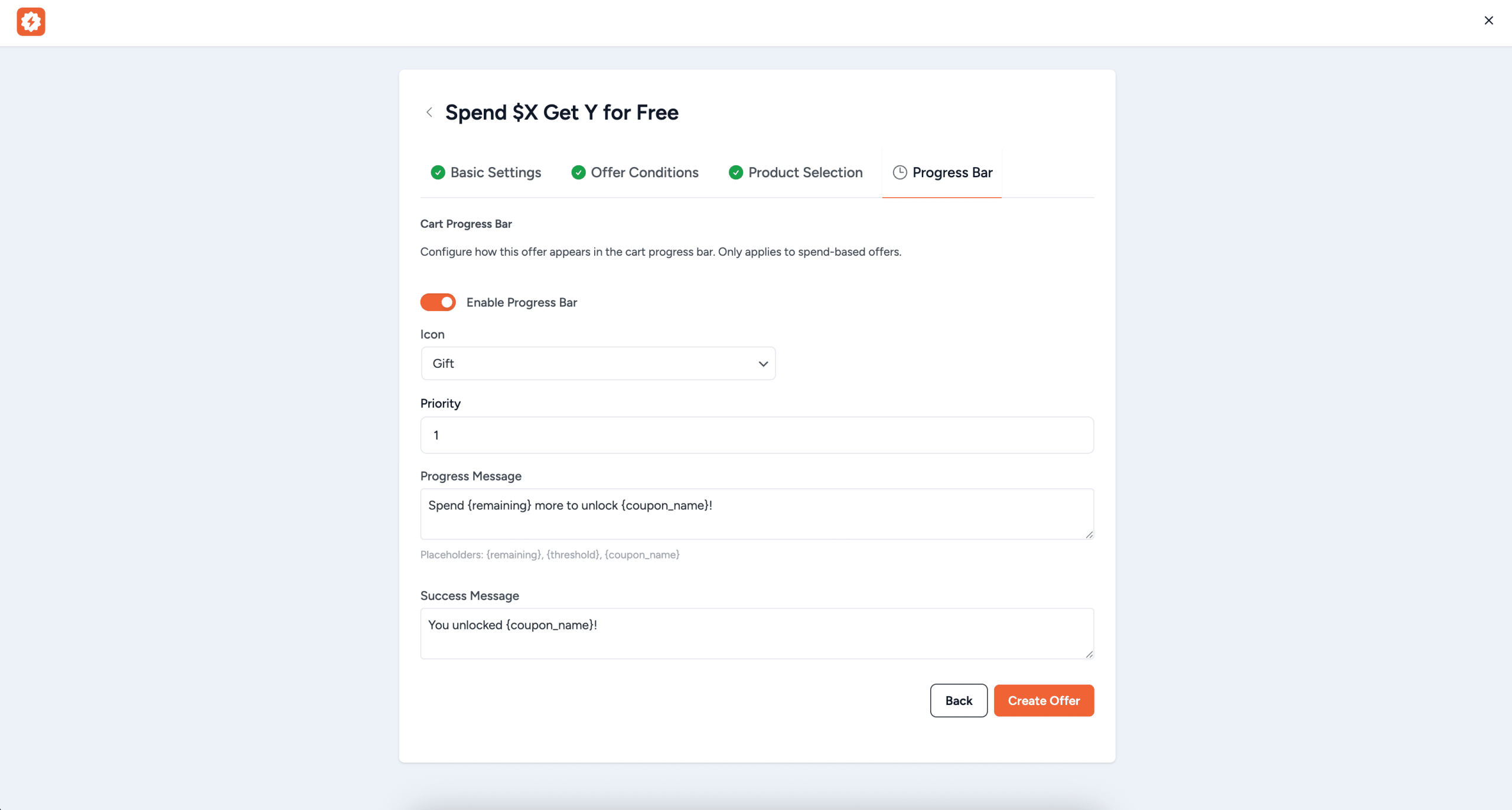Click the back arrow next to the offer title
The width and height of the screenshot is (1512, 810).
pos(430,112)
